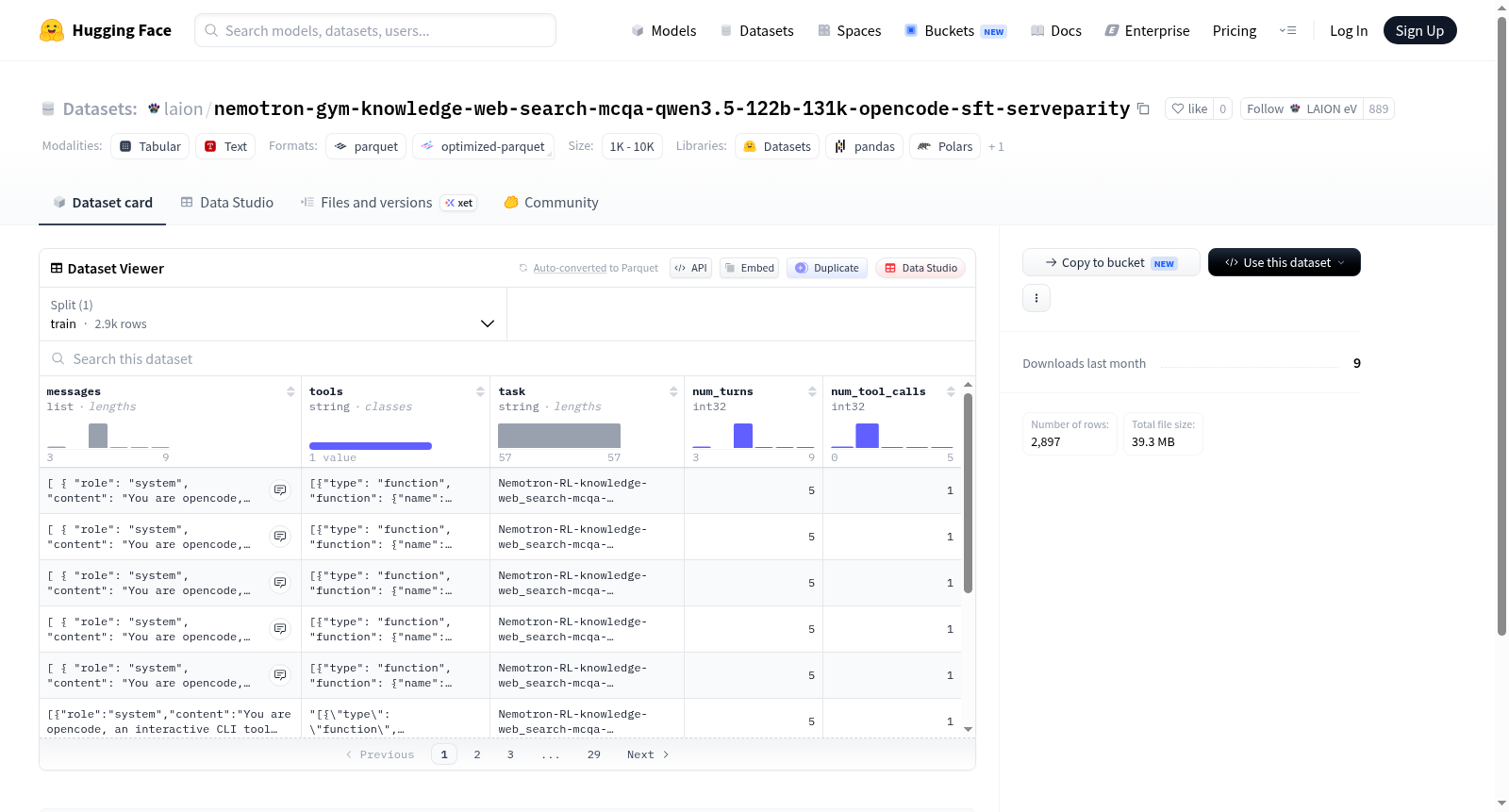Click the Auto-converted to Parquet link
The width and height of the screenshot is (1509, 812).
tap(595, 268)
